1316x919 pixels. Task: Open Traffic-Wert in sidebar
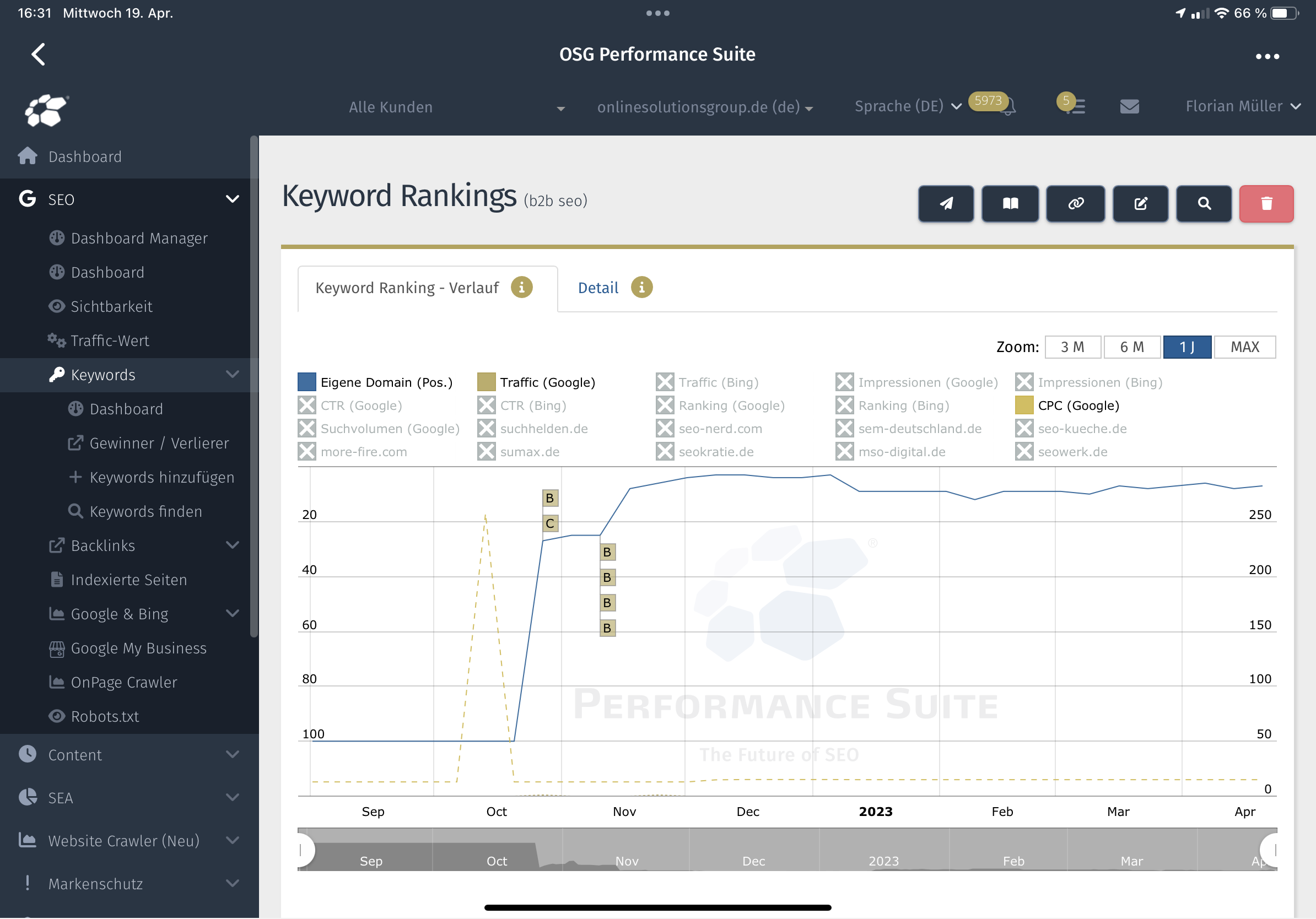click(x=125, y=341)
